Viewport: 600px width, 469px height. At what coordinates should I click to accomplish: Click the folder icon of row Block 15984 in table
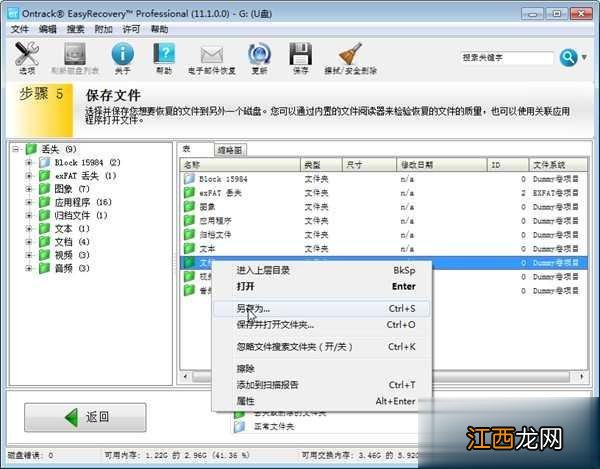pos(189,179)
